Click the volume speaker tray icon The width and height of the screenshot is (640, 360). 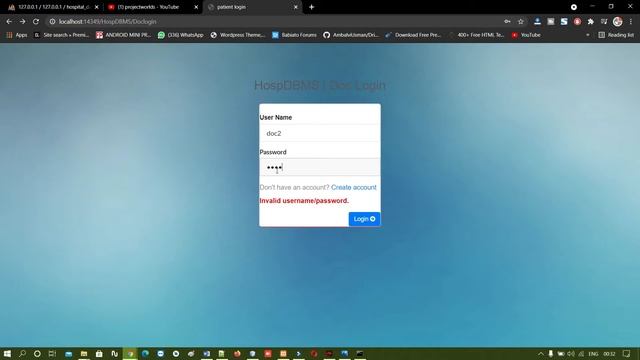tap(571, 353)
